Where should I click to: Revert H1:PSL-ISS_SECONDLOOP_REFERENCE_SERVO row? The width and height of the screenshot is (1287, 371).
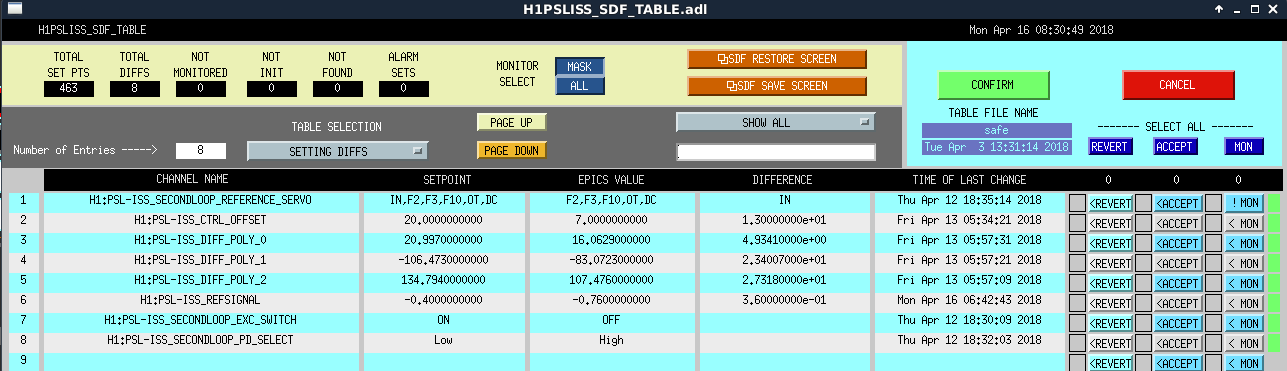[x=1110, y=202]
